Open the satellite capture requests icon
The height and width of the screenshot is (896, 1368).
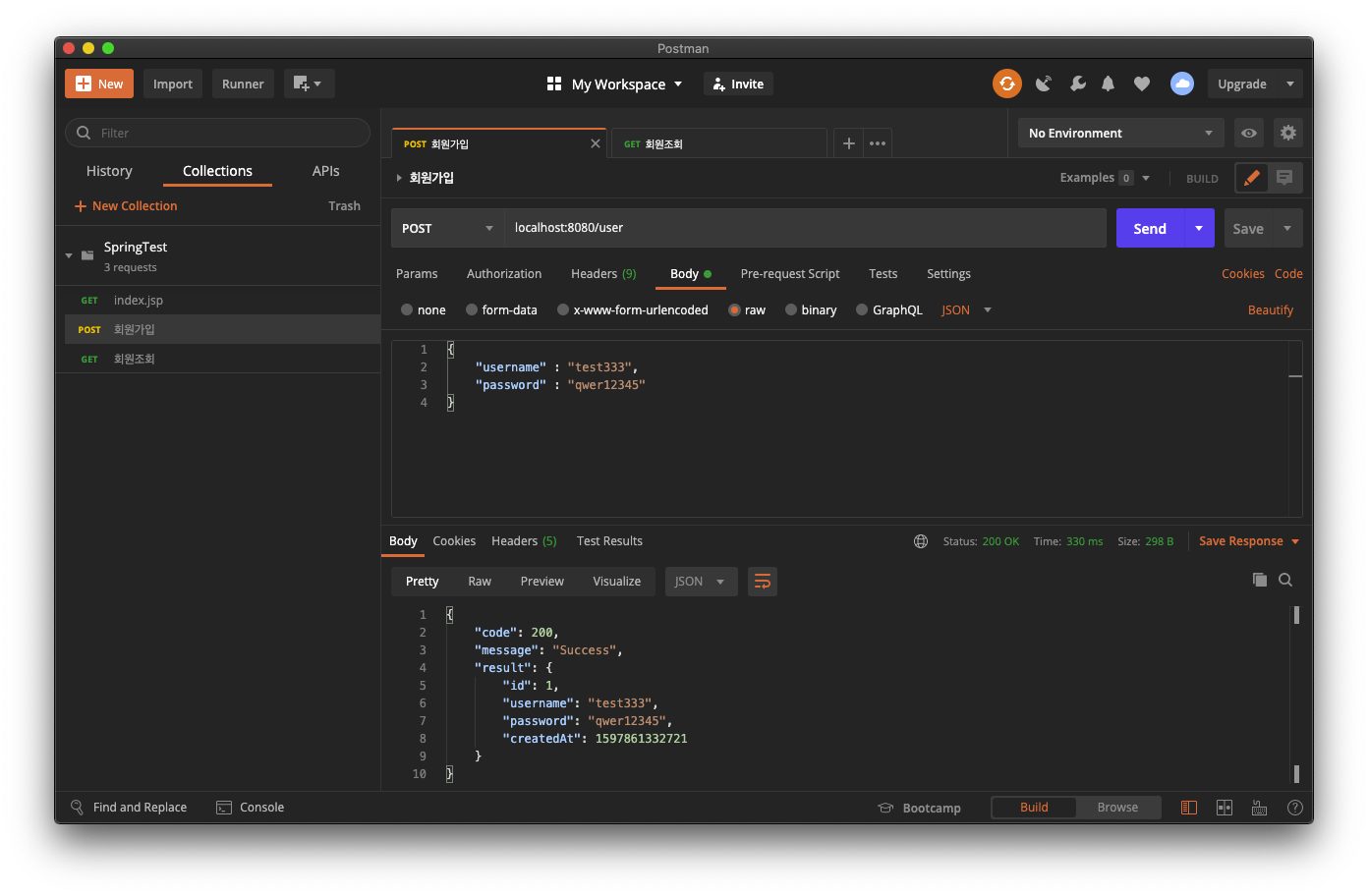[1044, 84]
